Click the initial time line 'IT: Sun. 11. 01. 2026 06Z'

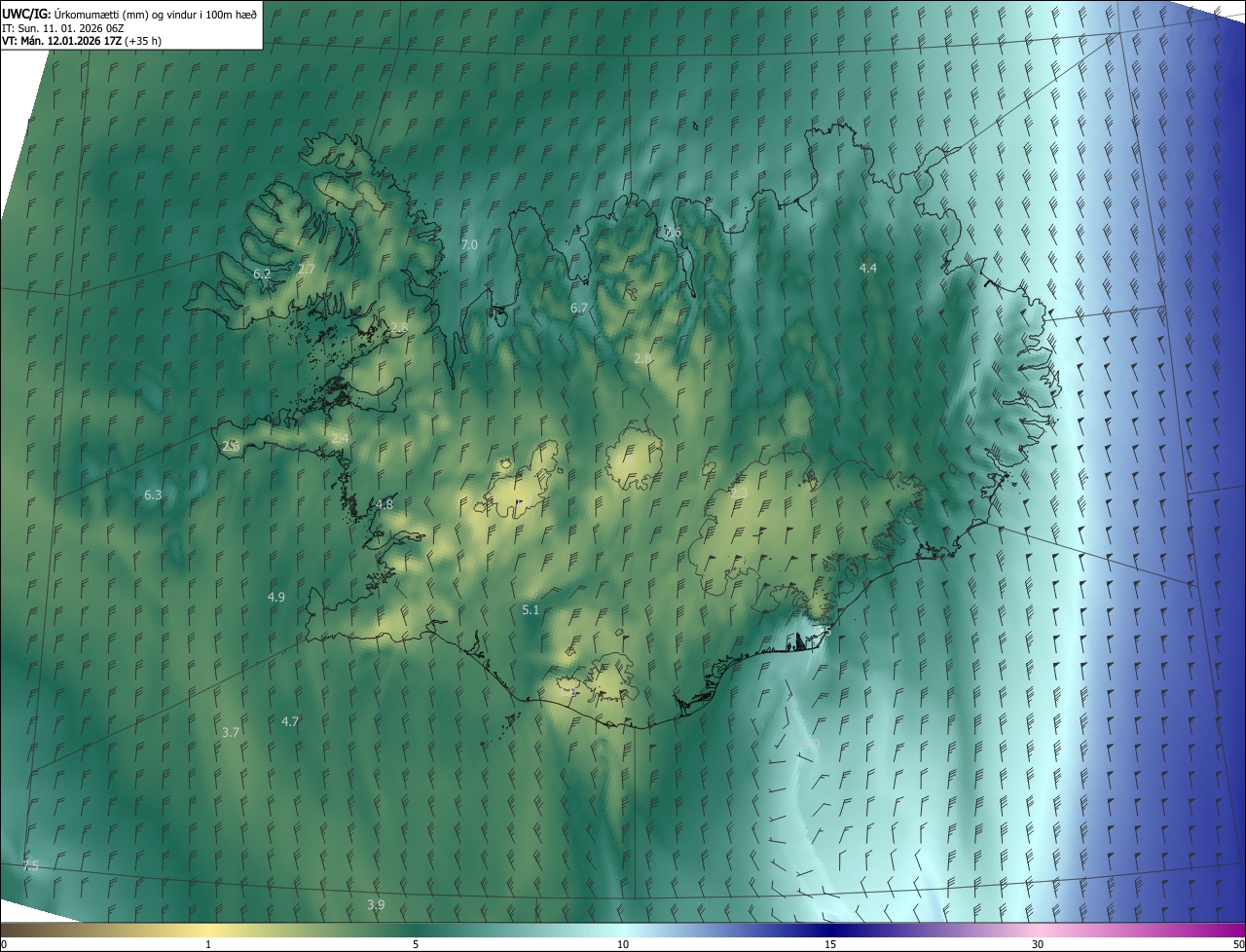tap(63, 27)
